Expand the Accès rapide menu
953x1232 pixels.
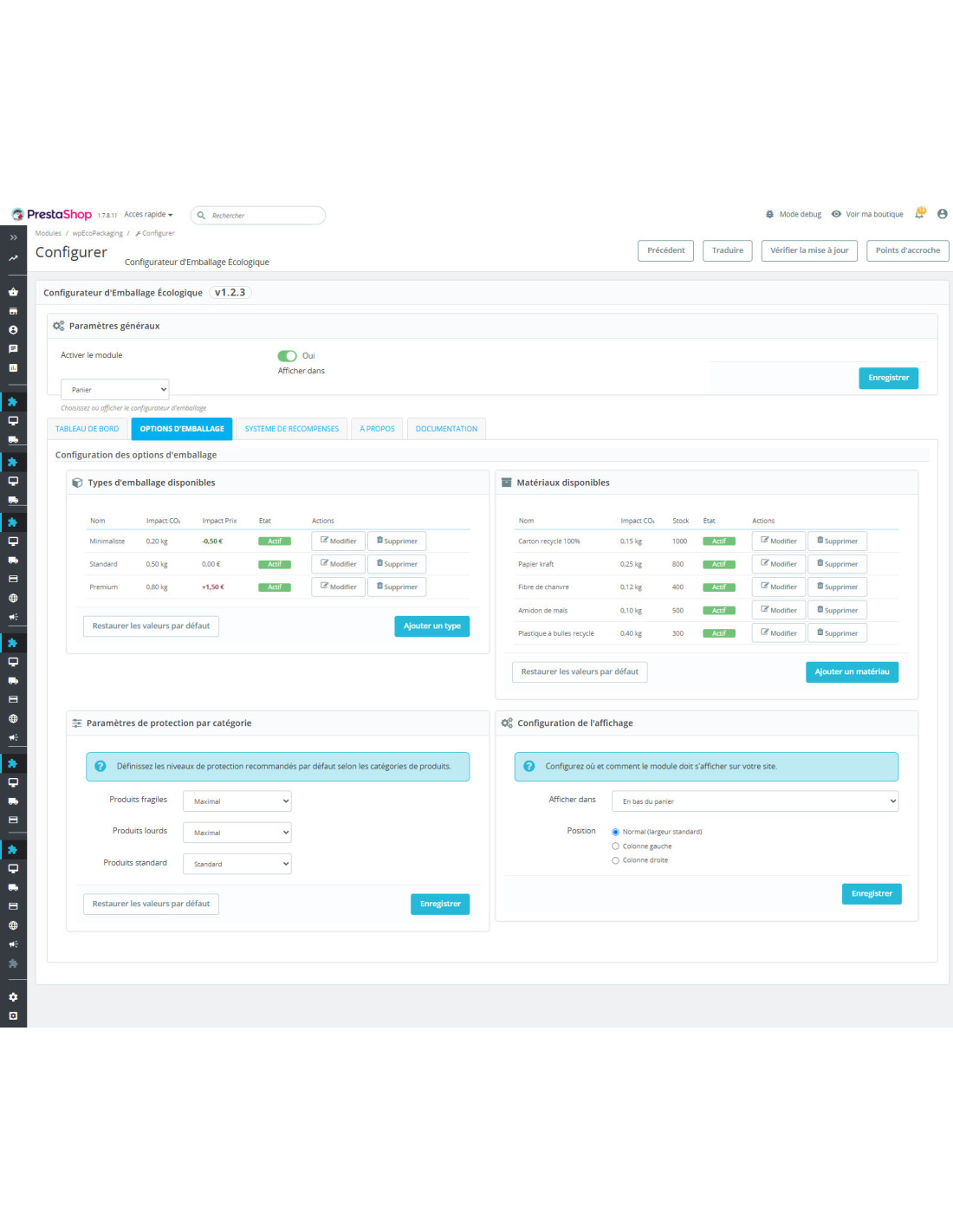(148, 215)
